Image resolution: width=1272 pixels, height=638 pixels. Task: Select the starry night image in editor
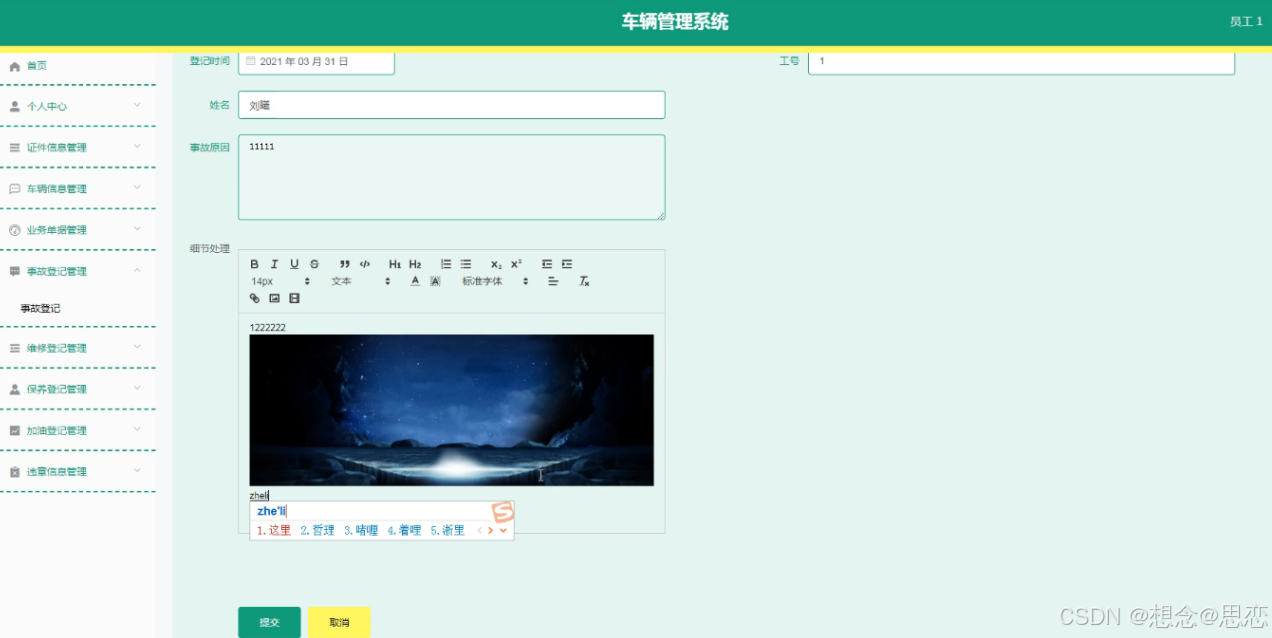[x=451, y=410]
